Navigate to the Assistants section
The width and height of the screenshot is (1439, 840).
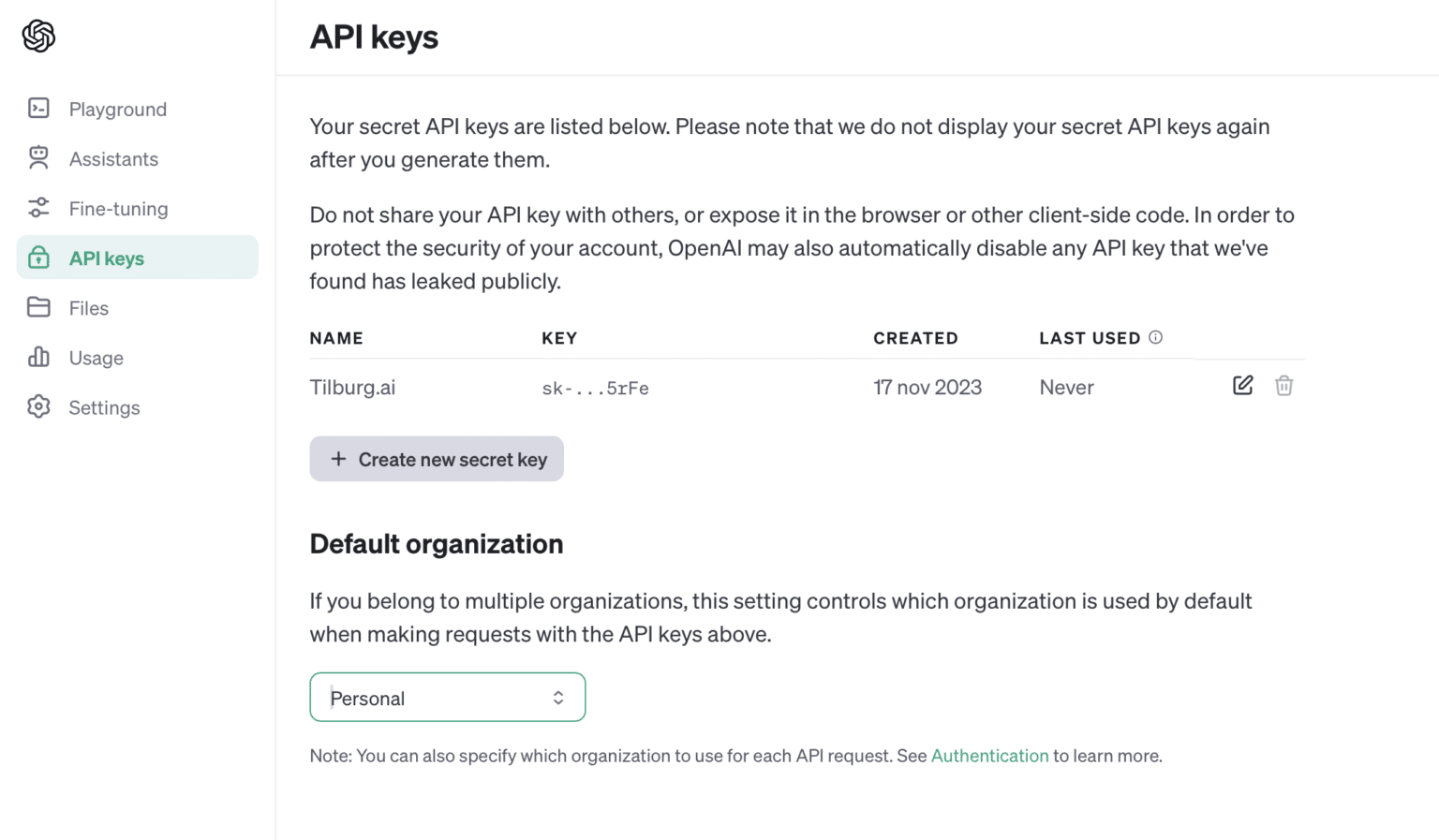click(x=113, y=159)
